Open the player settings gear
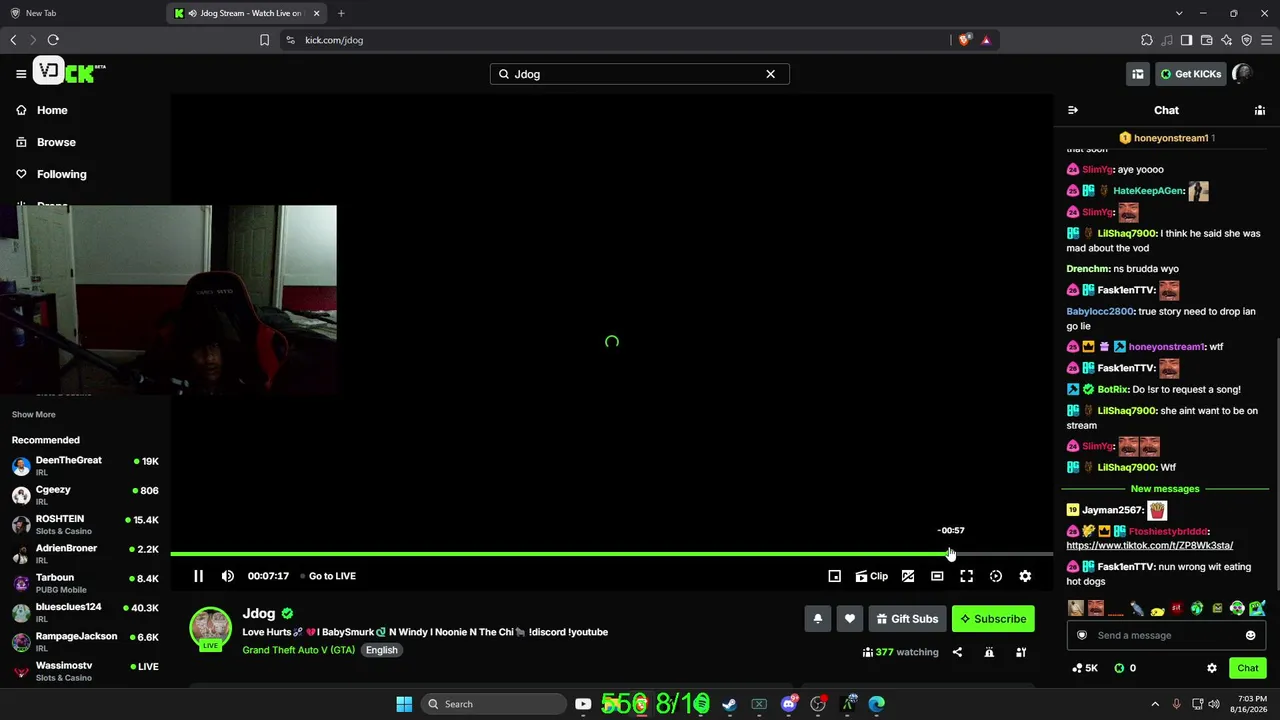This screenshot has width=1280, height=720. pyautogui.click(x=1025, y=576)
